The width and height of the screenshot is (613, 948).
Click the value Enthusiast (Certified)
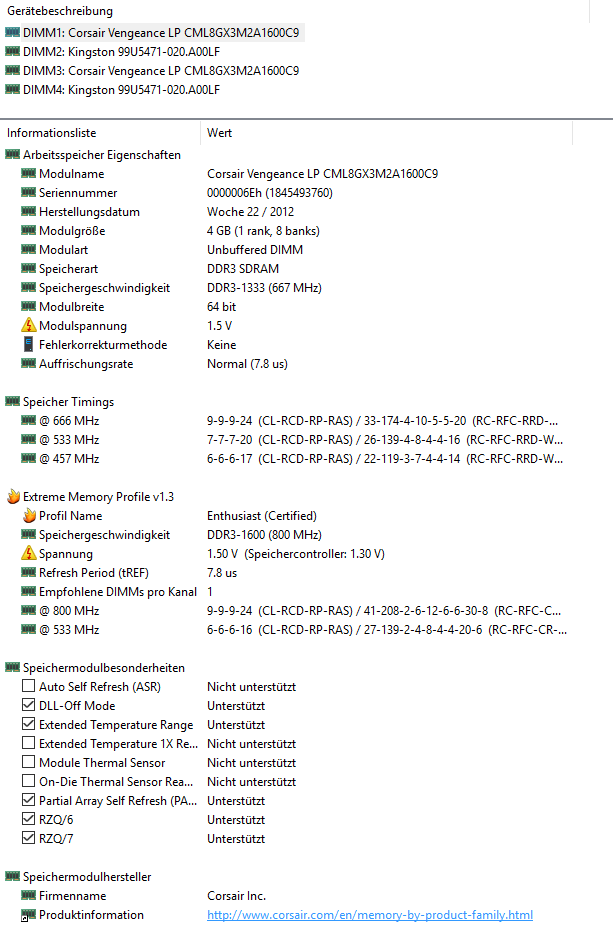pos(262,516)
